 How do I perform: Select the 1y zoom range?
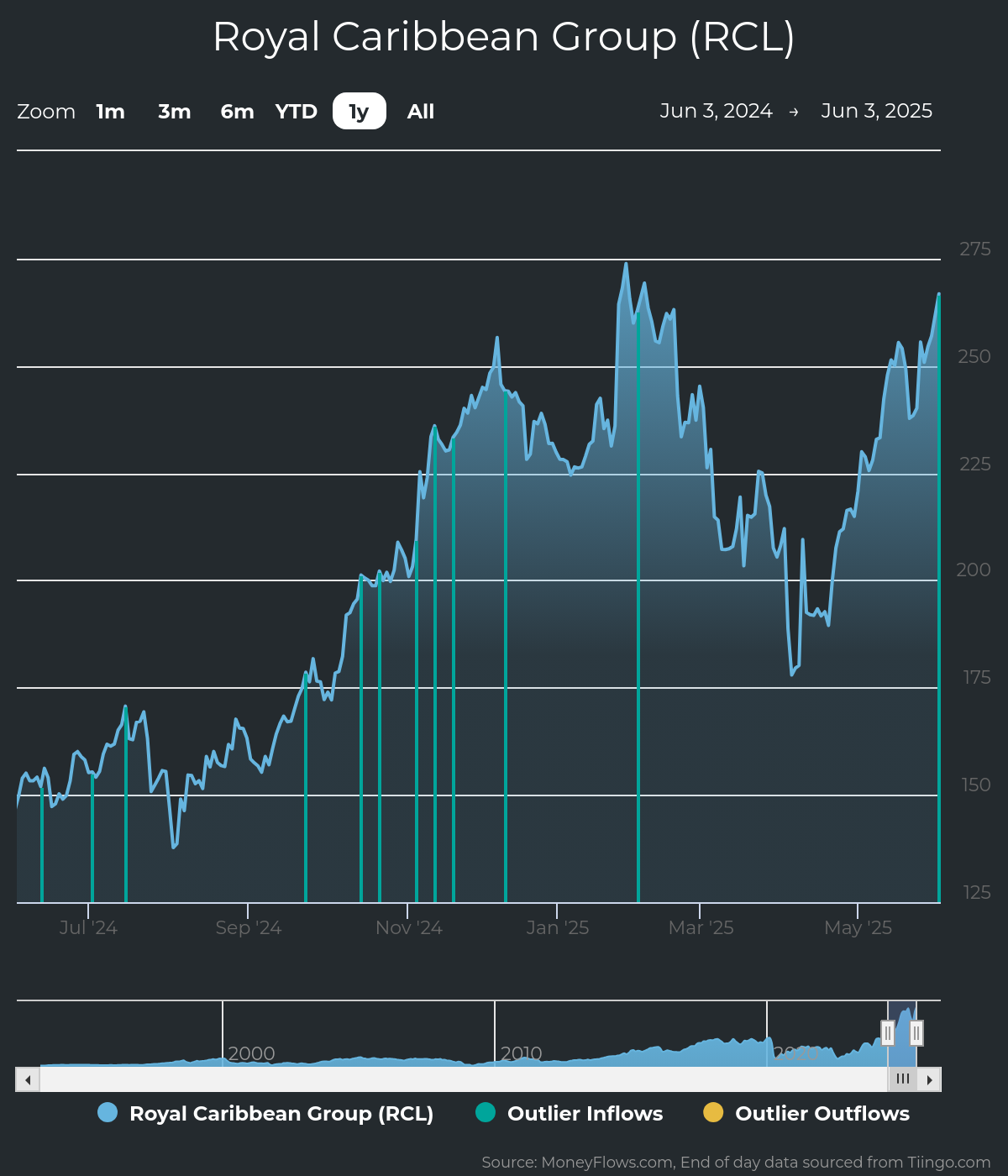[360, 112]
